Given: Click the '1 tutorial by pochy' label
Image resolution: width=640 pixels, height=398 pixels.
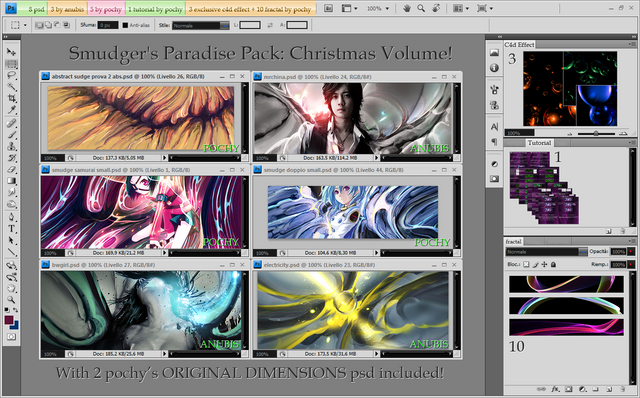Looking at the screenshot, I should tap(155, 9).
